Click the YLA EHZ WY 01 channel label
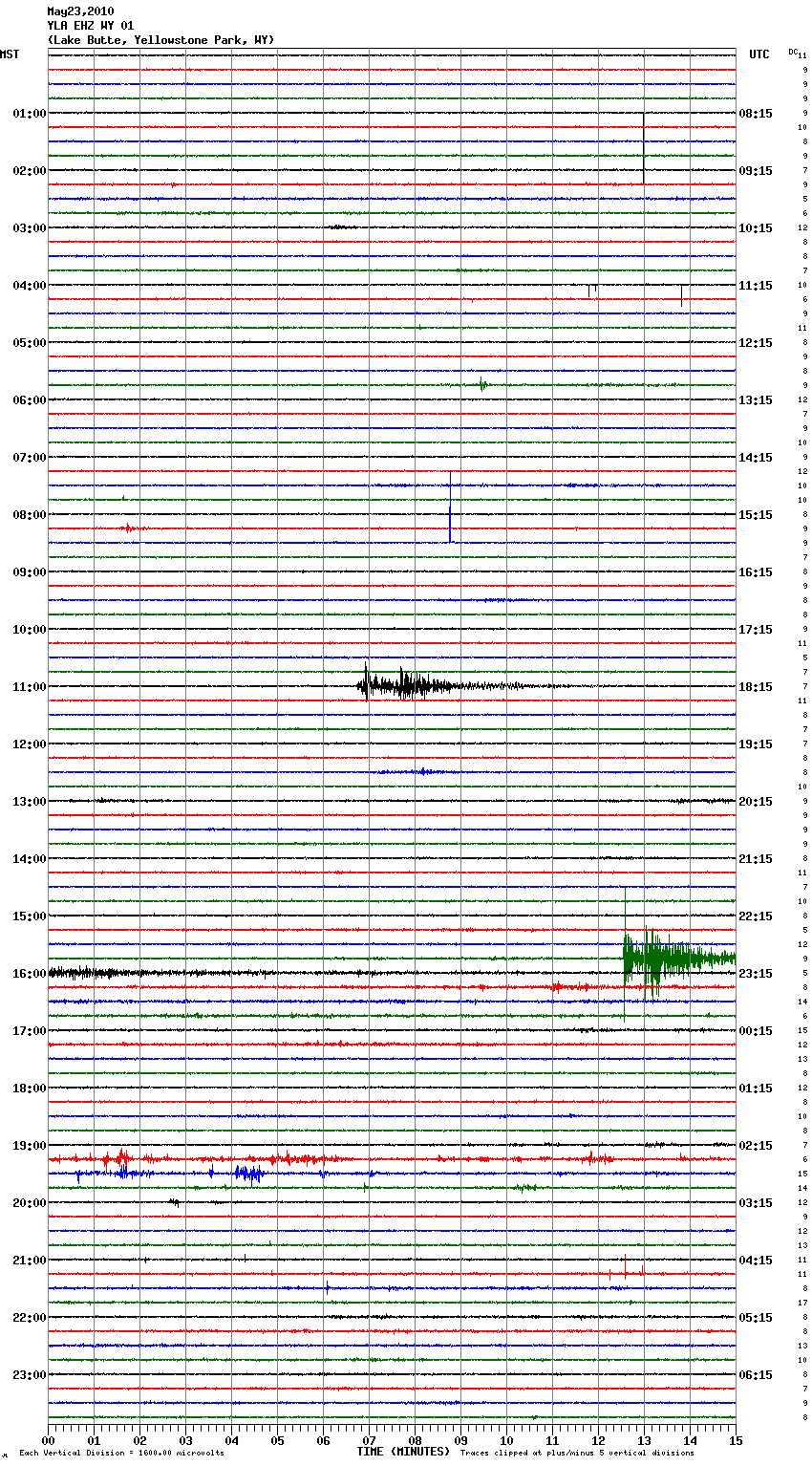812x1466 pixels. pyautogui.click(x=91, y=26)
